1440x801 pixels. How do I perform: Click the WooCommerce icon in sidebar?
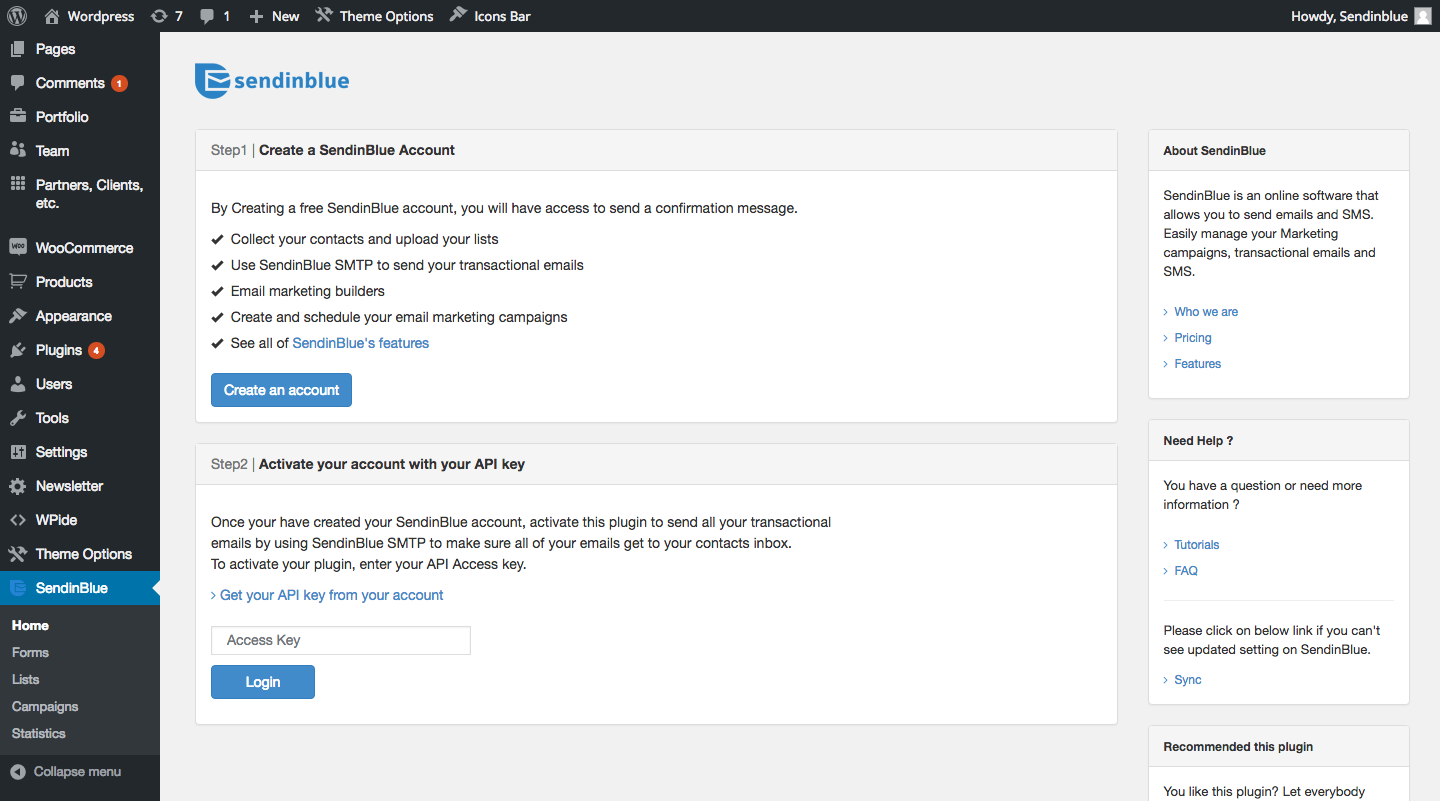pyautogui.click(x=18, y=248)
